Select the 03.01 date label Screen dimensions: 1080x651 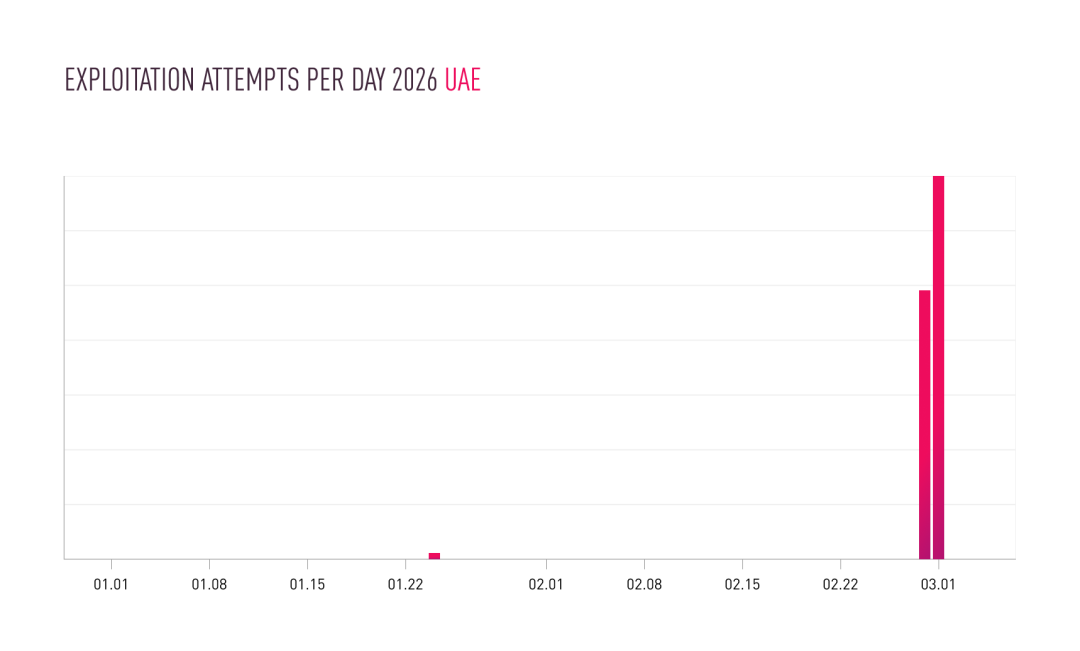(938, 584)
